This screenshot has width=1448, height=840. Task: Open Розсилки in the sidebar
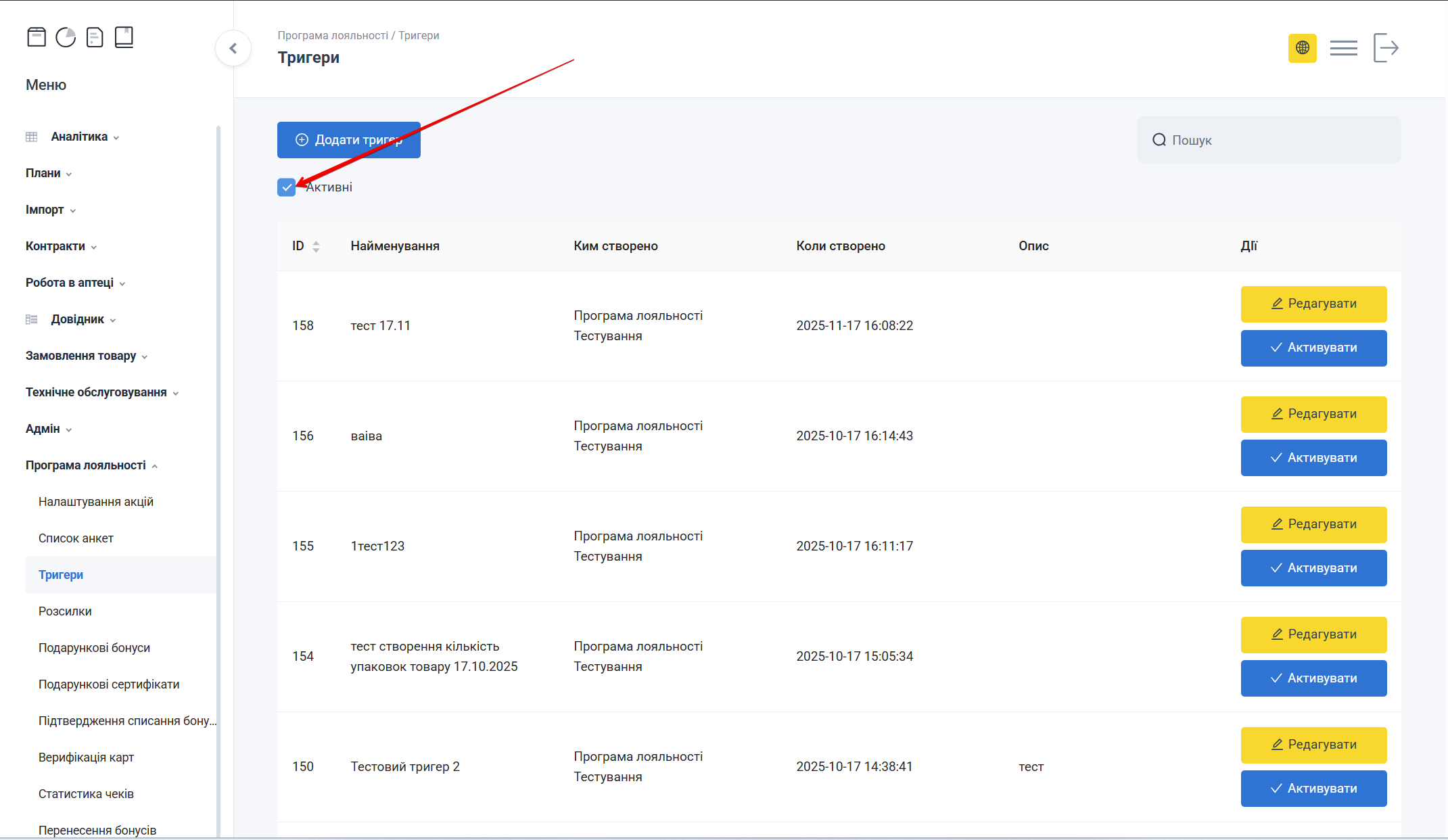(65, 611)
